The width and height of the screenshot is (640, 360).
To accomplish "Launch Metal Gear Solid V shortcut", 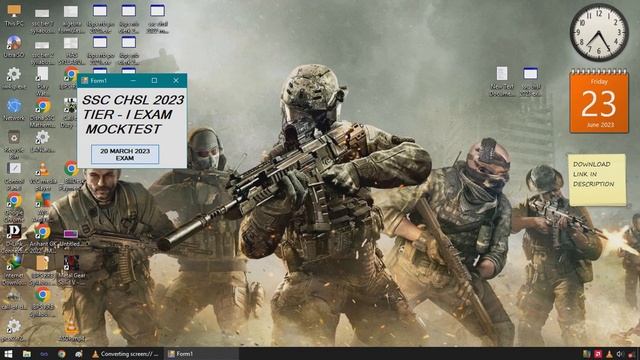I will pos(71,270).
